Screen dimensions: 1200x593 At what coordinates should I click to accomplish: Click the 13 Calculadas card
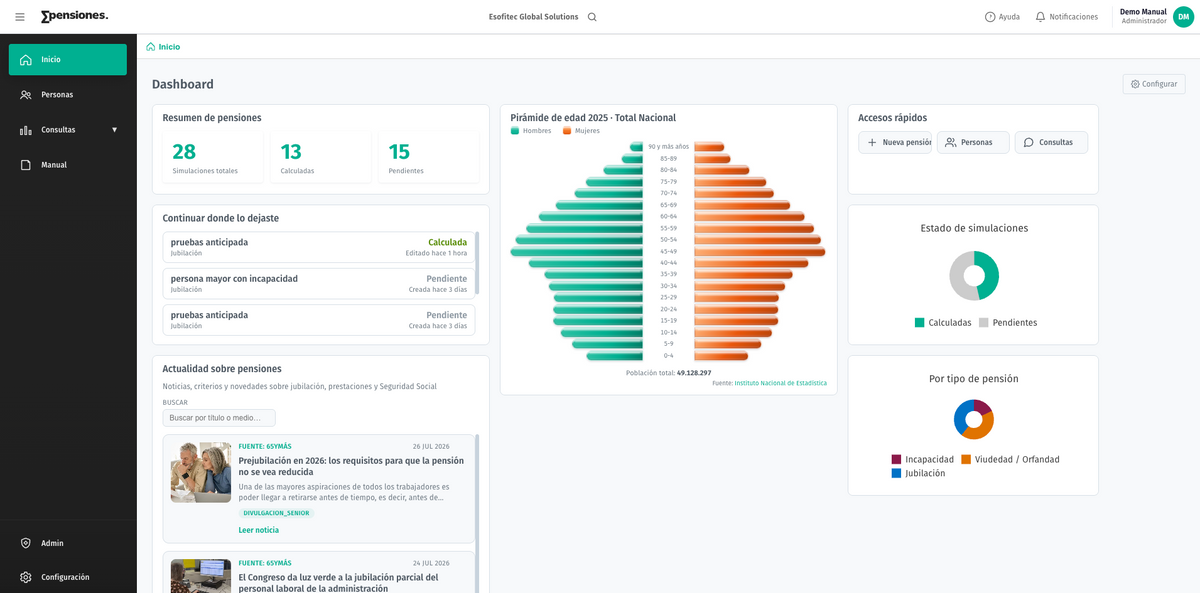(x=321, y=158)
